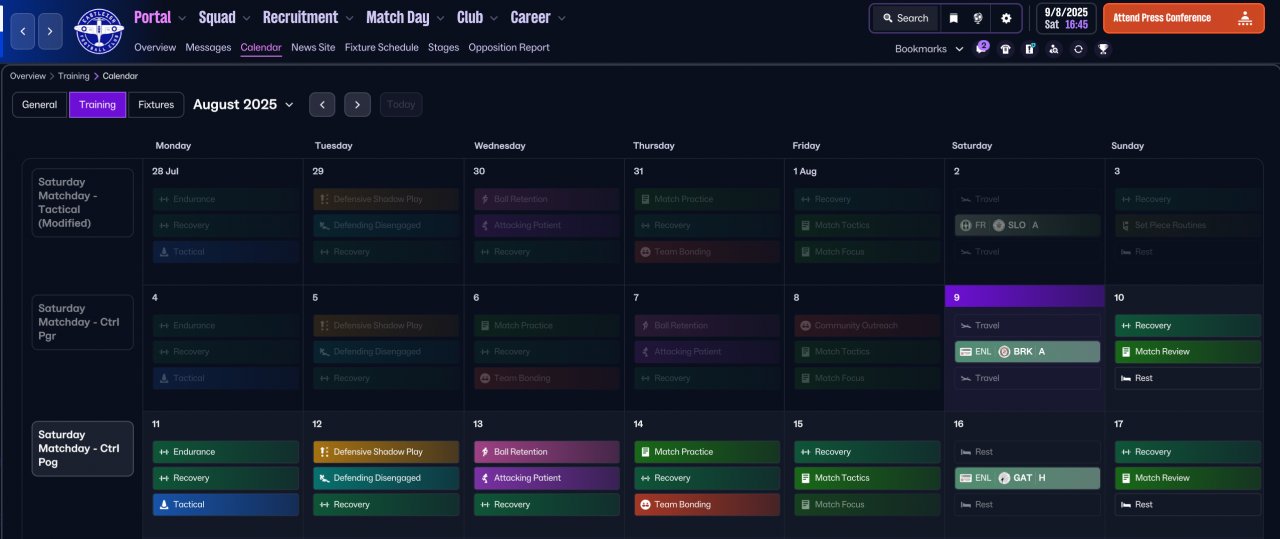Open the messages icon with badge 2
Image resolution: width=1280 pixels, height=539 pixels.
(981, 48)
